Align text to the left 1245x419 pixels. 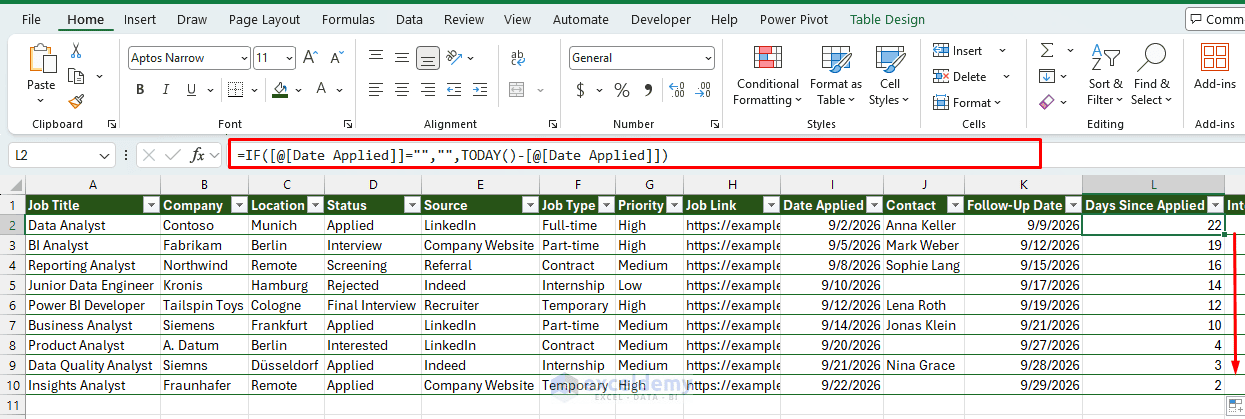point(375,90)
